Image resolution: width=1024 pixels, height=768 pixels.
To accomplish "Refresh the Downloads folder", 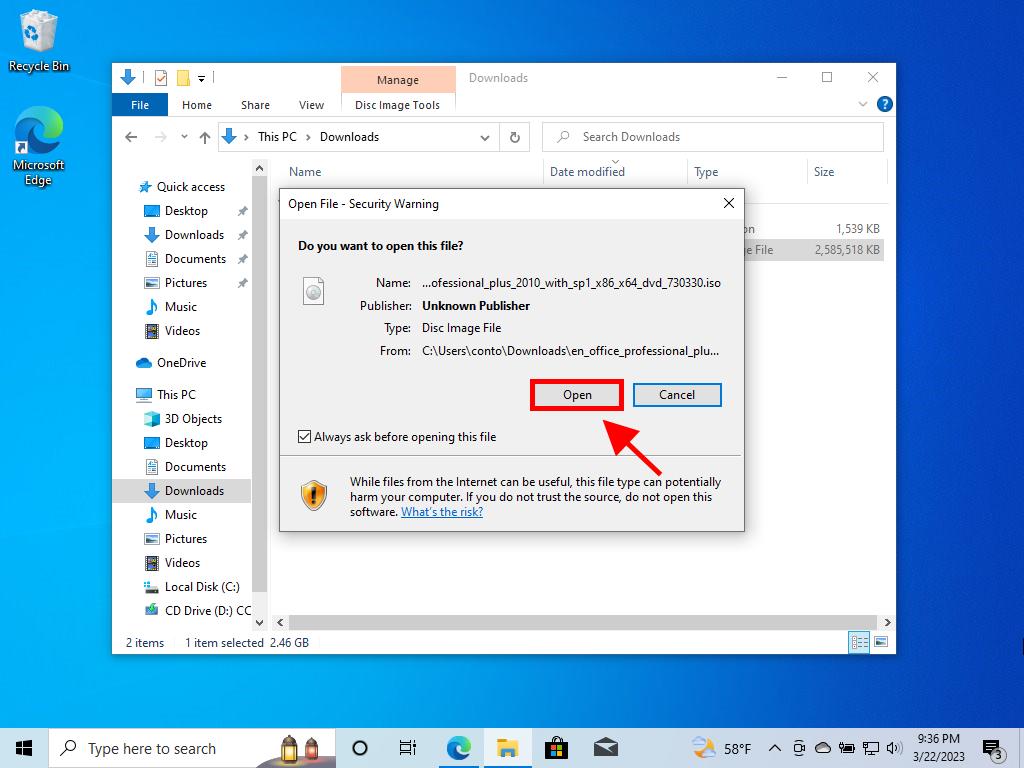I will pyautogui.click(x=515, y=138).
